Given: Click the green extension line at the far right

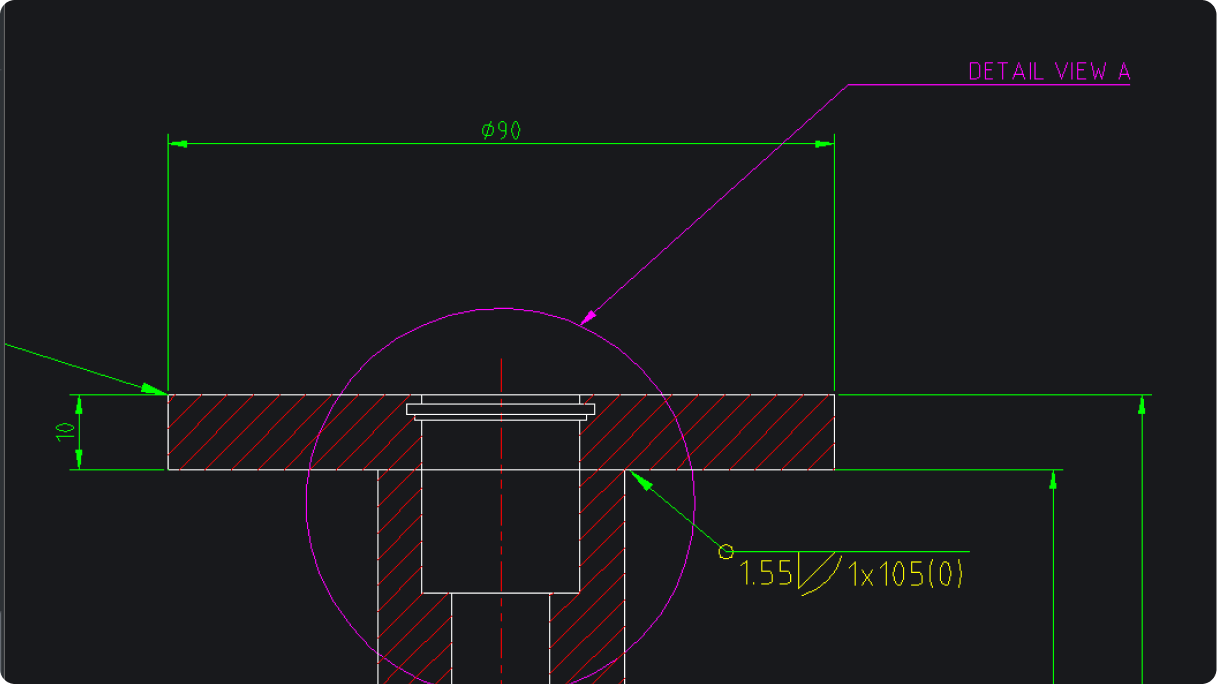Looking at the screenshot, I should pyautogui.click(x=1140, y=550).
